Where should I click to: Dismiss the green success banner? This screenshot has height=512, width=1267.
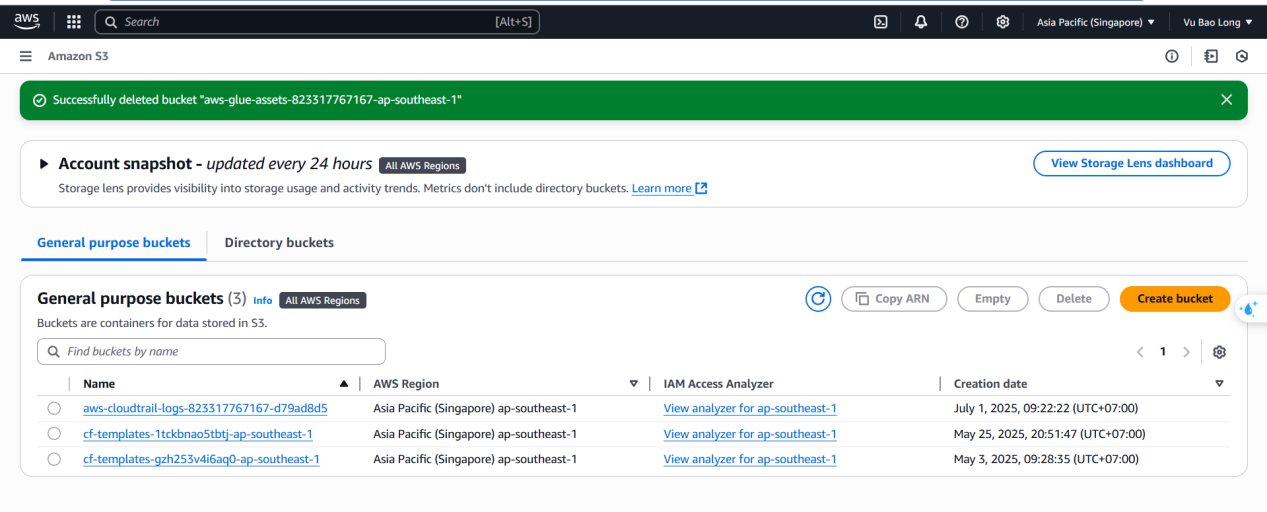(x=1227, y=100)
